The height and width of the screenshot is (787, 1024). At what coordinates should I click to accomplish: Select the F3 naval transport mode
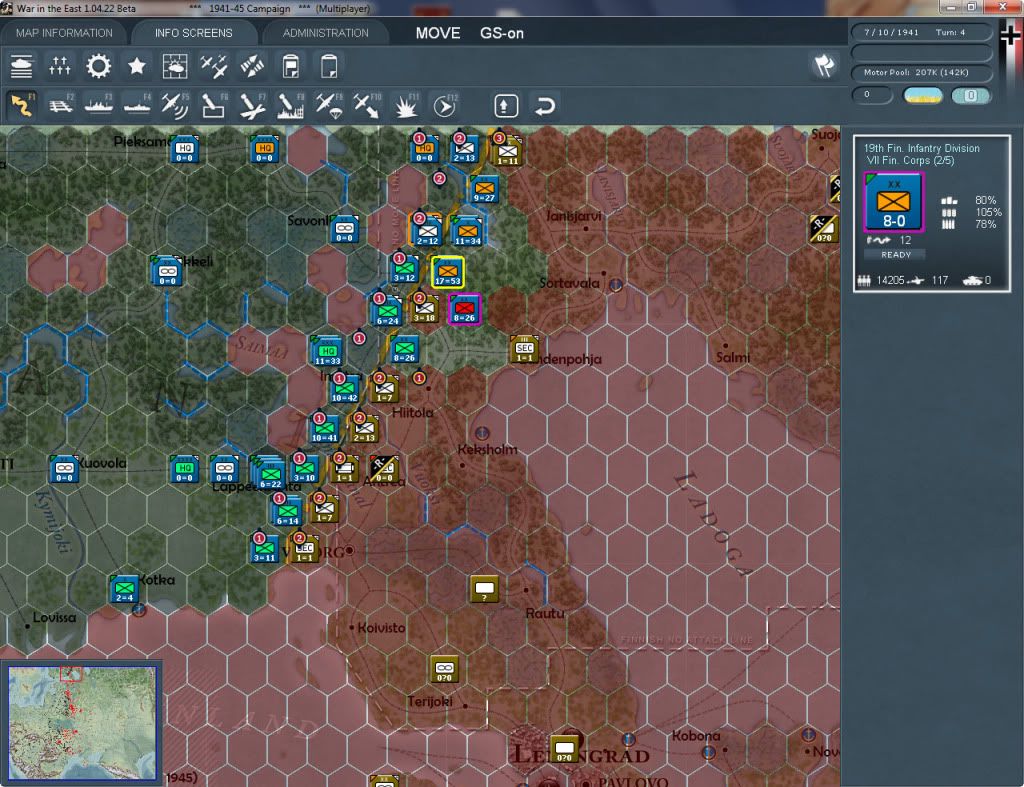[x=99, y=105]
